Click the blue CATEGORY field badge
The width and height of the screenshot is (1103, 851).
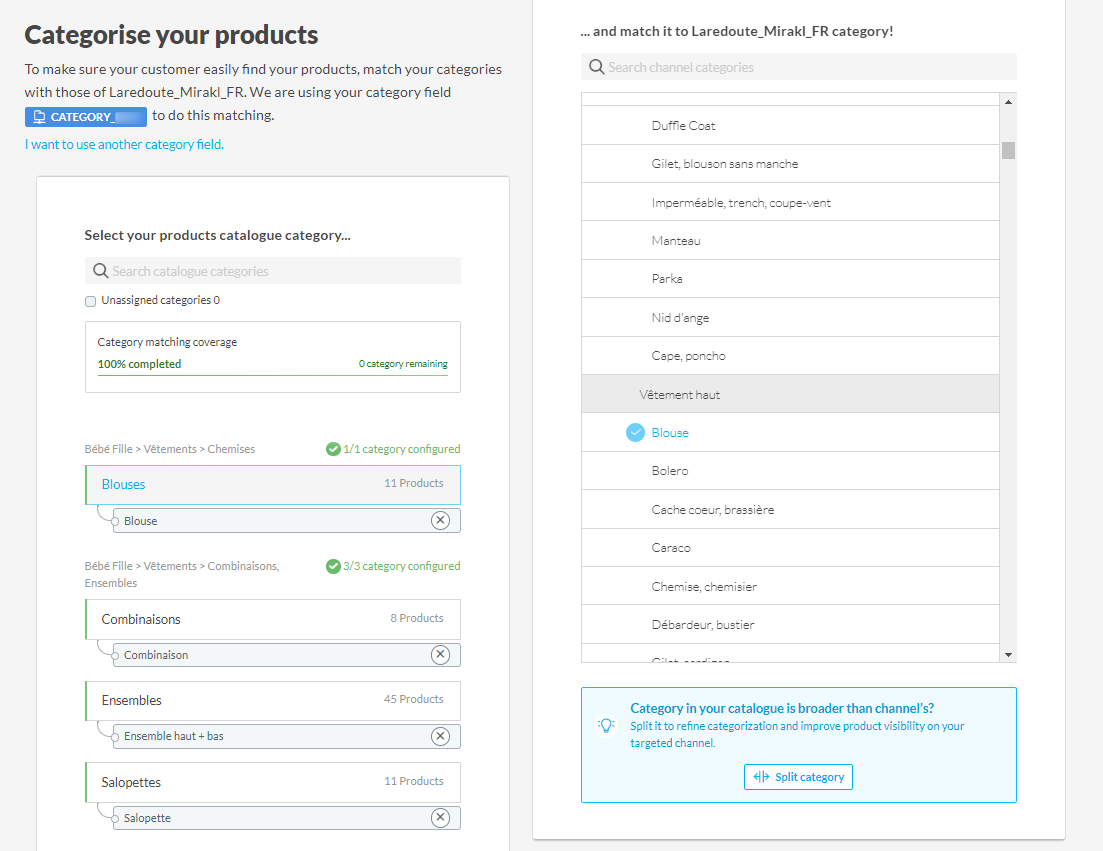(x=86, y=117)
